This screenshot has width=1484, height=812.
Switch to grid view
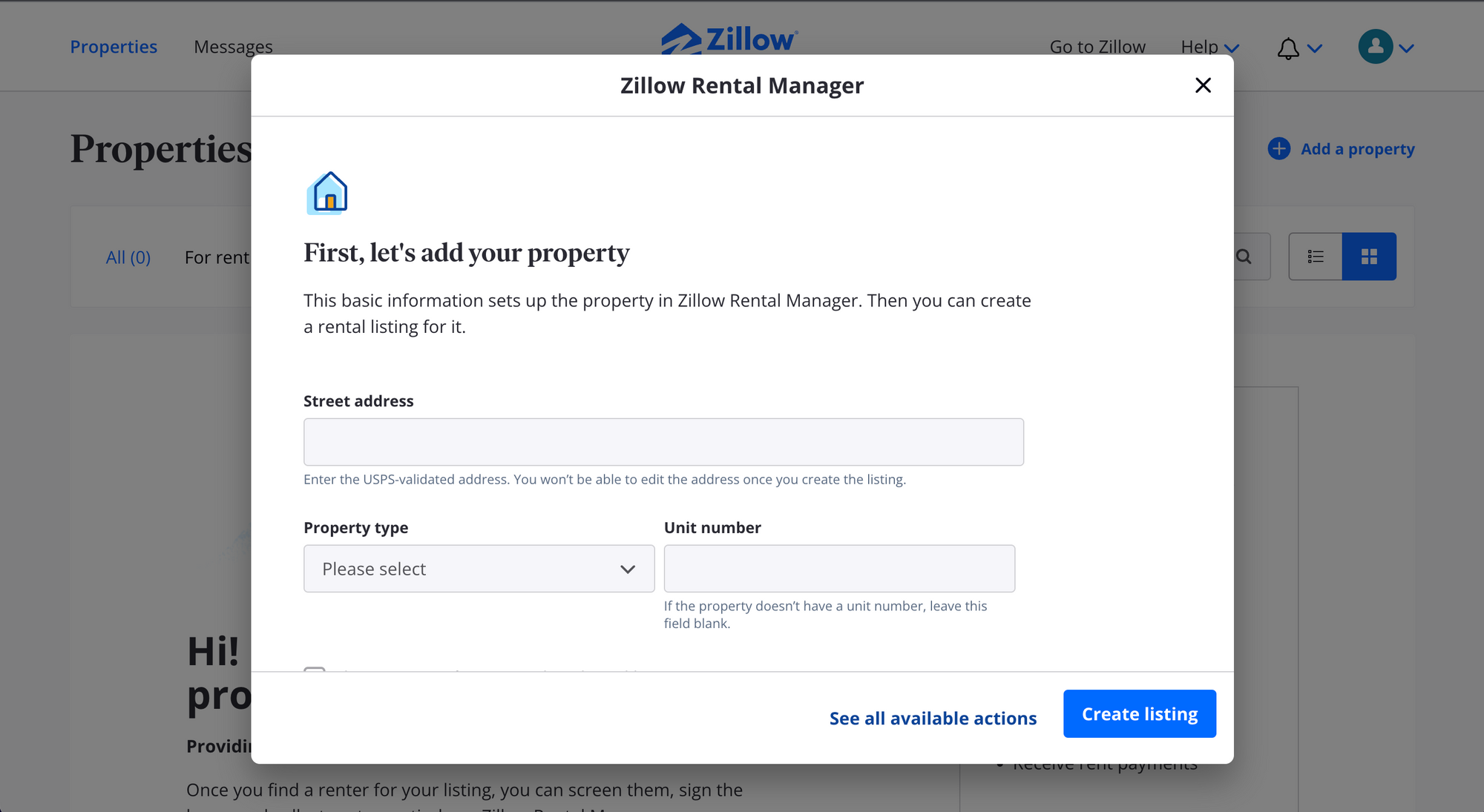1369,257
